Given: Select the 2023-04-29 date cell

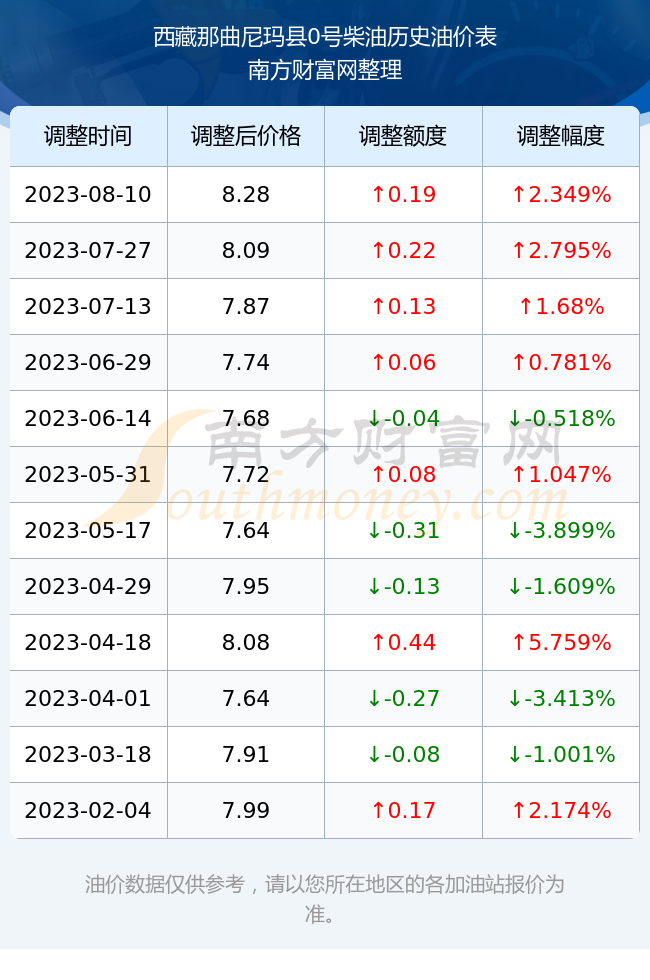Looking at the screenshot, I should pyautogui.click(x=88, y=586).
